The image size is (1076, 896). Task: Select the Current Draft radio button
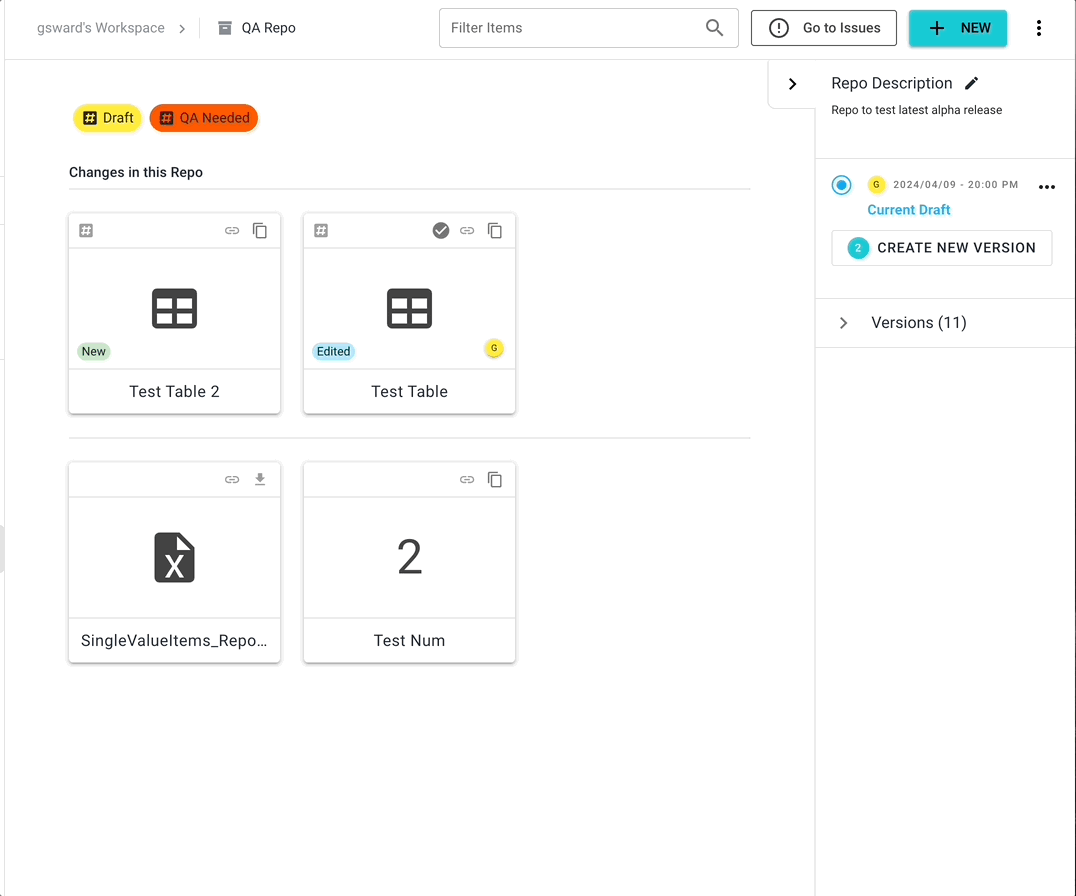[842, 185]
